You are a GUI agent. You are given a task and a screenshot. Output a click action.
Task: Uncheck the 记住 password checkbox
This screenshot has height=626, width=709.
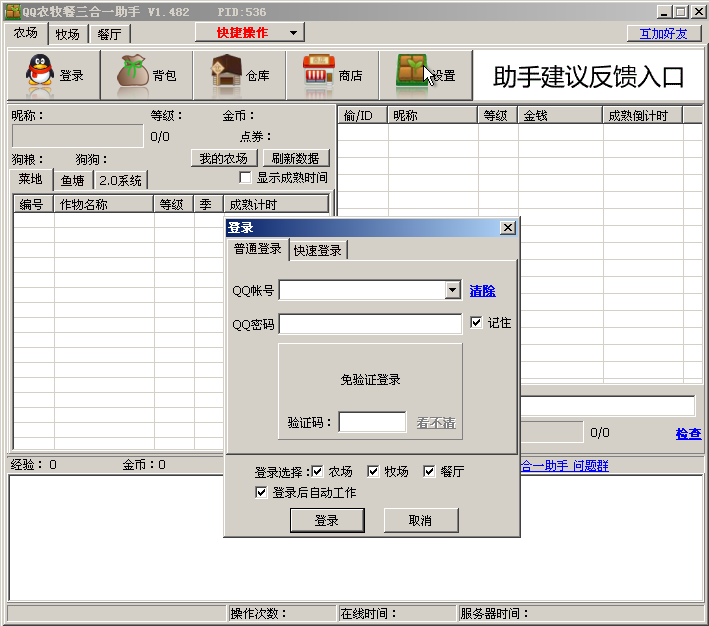(476, 322)
